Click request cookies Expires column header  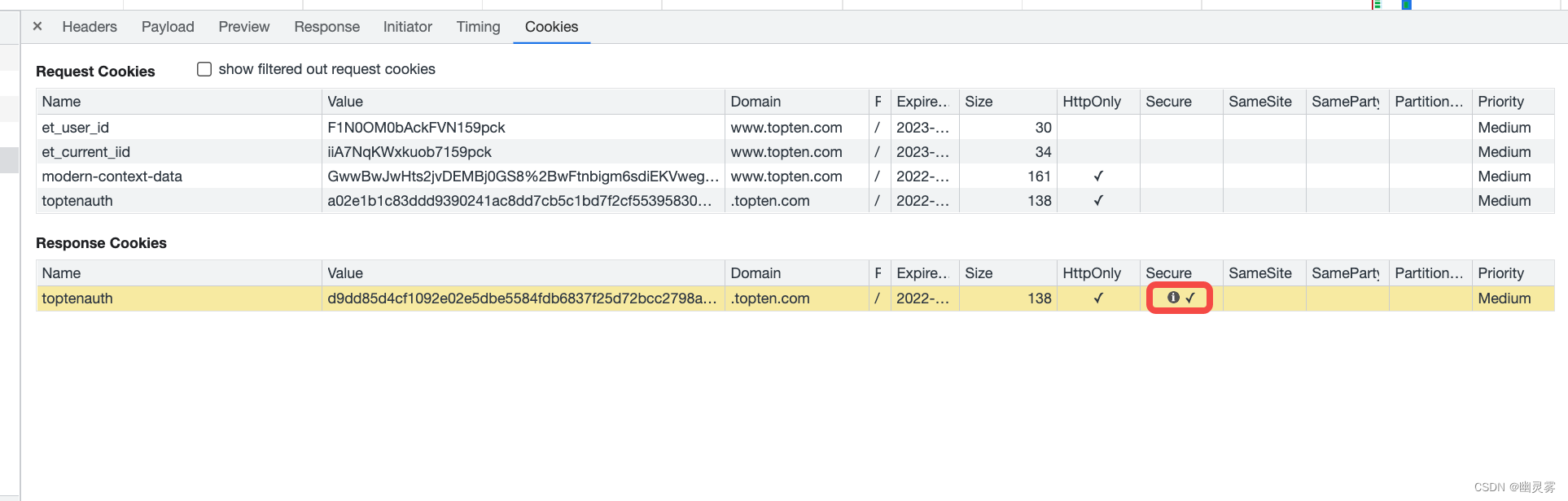click(x=925, y=102)
